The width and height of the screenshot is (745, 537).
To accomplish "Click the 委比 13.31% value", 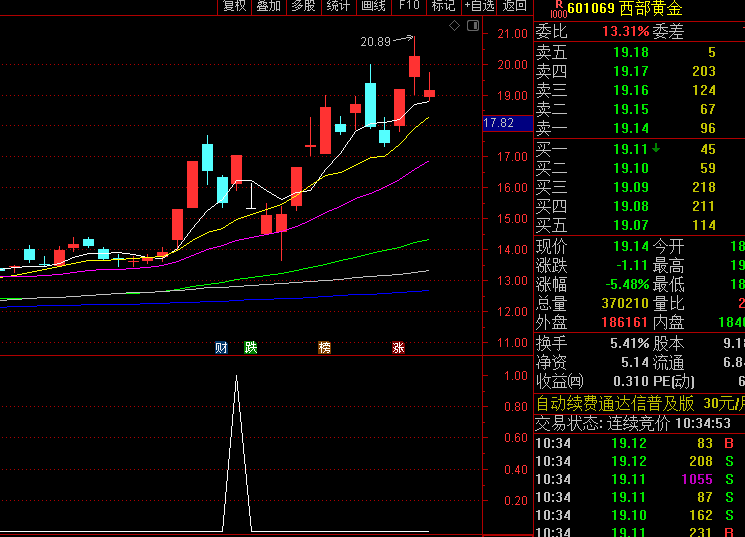I will pyautogui.click(x=626, y=31).
